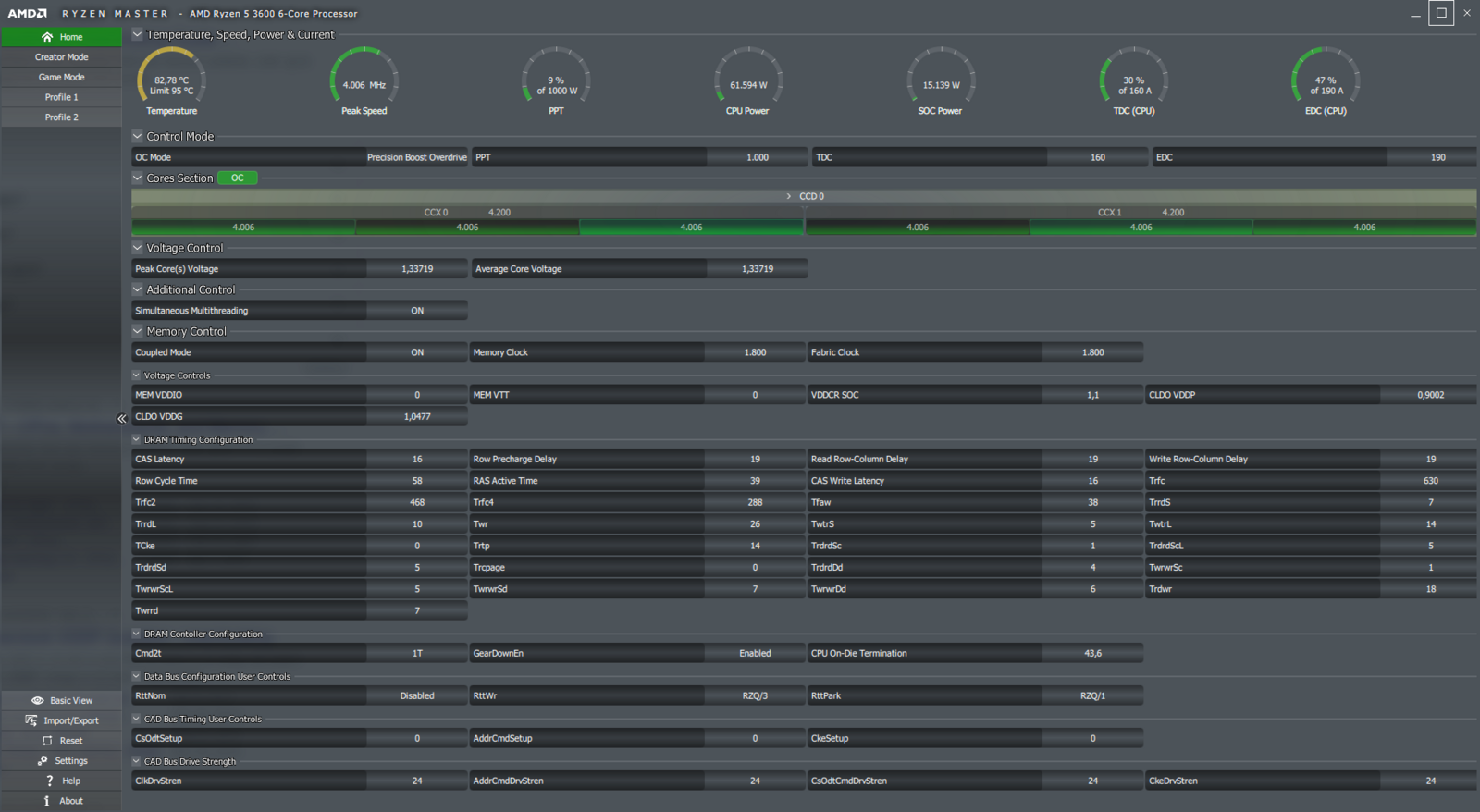Screen dimensions: 1480x812
Task: Collapse the Voltage Controls subsection
Action: (137, 375)
